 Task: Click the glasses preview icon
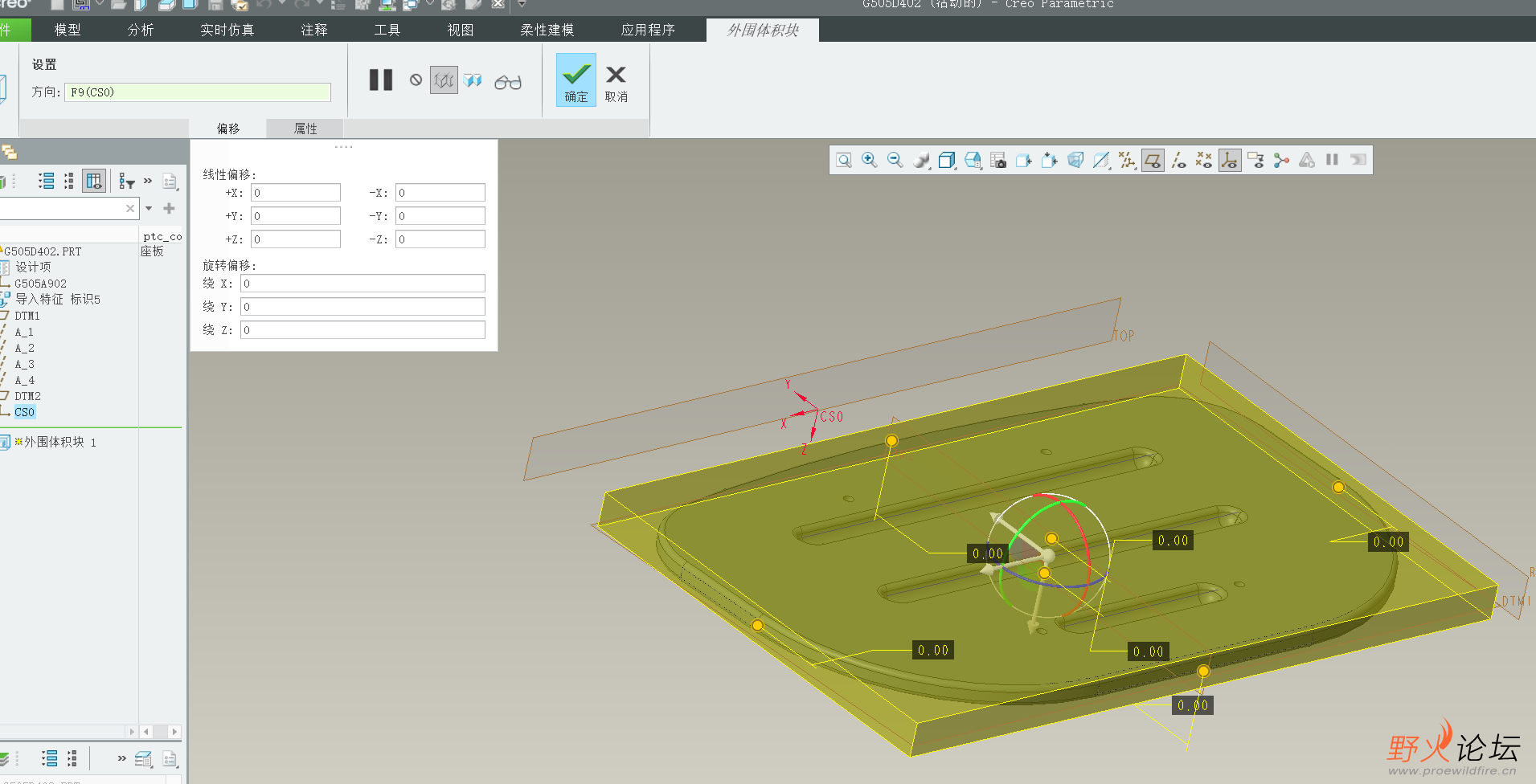click(x=507, y=82)
